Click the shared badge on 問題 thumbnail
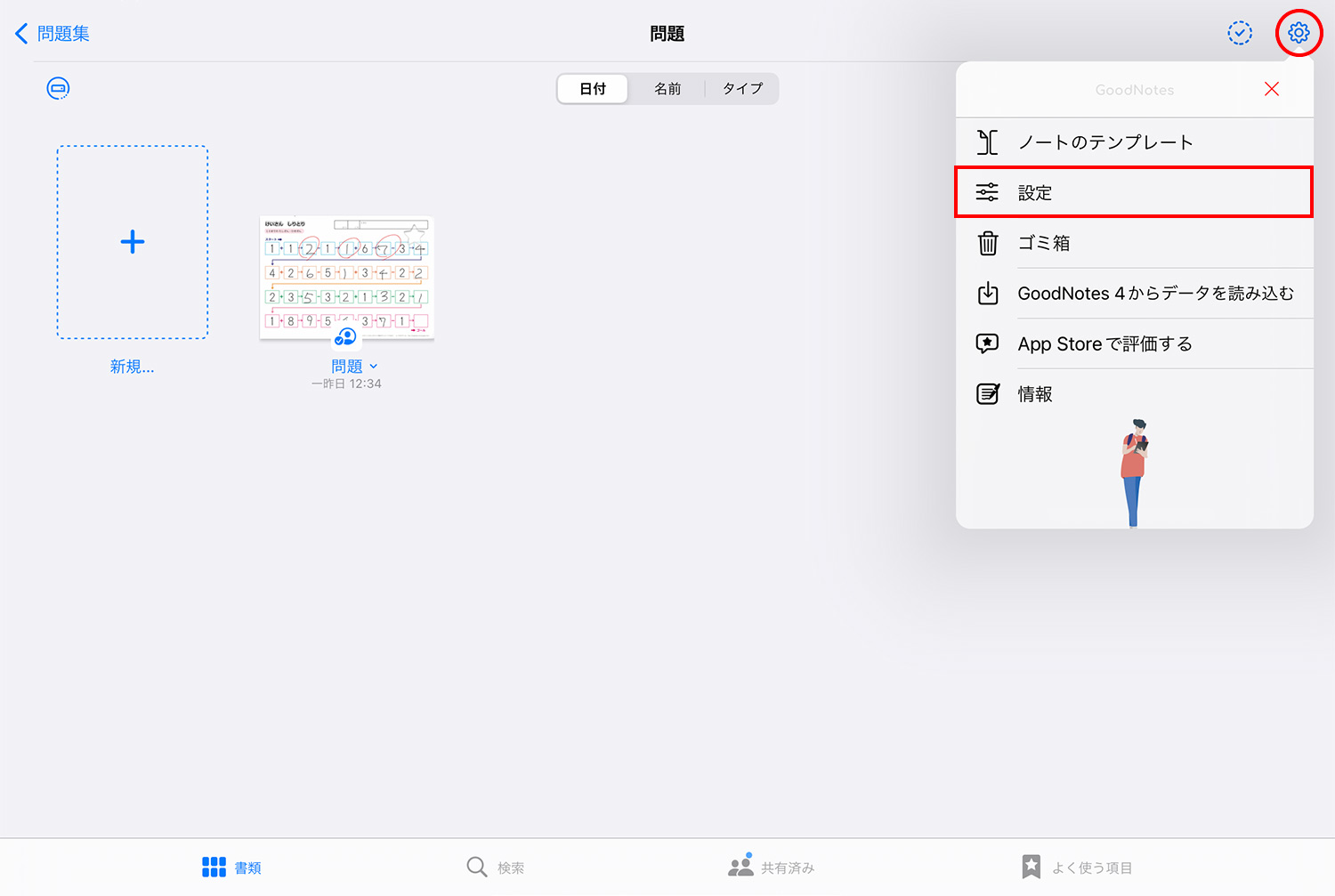 click(x=346, y=337)
